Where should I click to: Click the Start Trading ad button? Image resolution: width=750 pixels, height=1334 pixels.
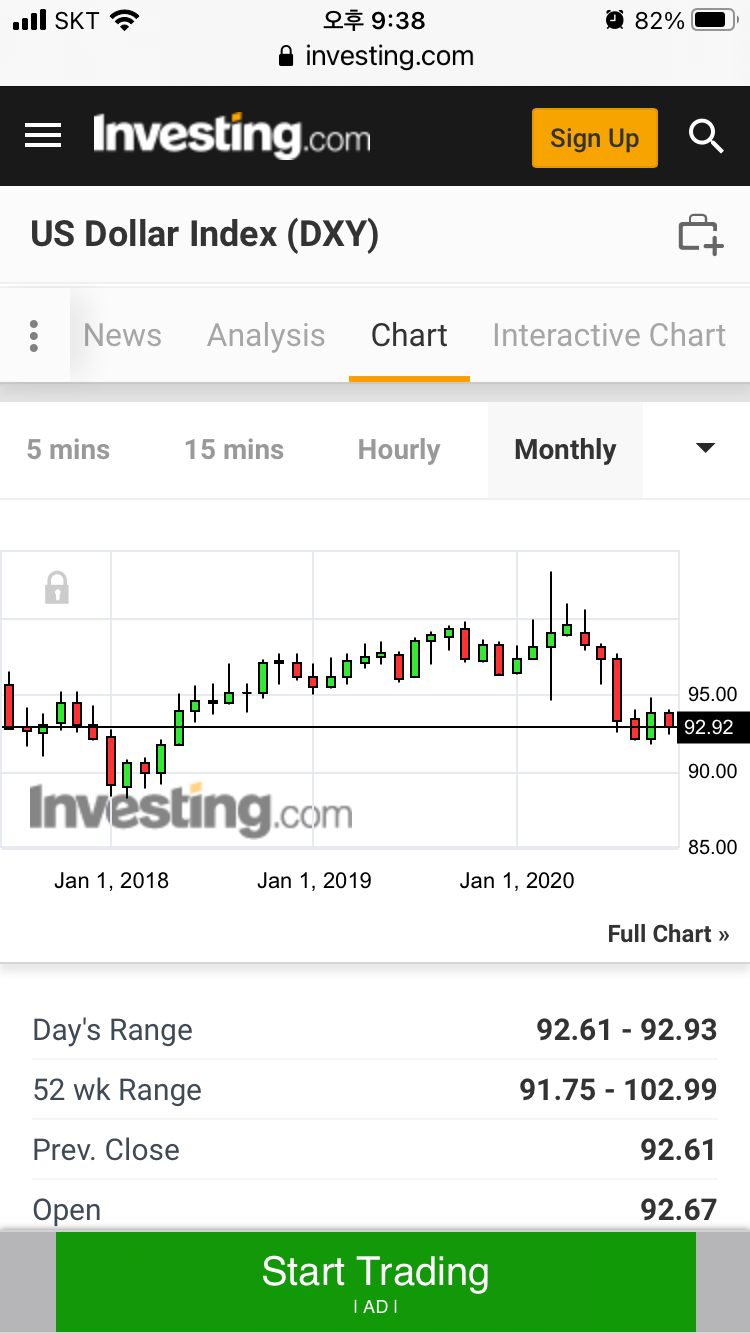(x=376, y=1281)
